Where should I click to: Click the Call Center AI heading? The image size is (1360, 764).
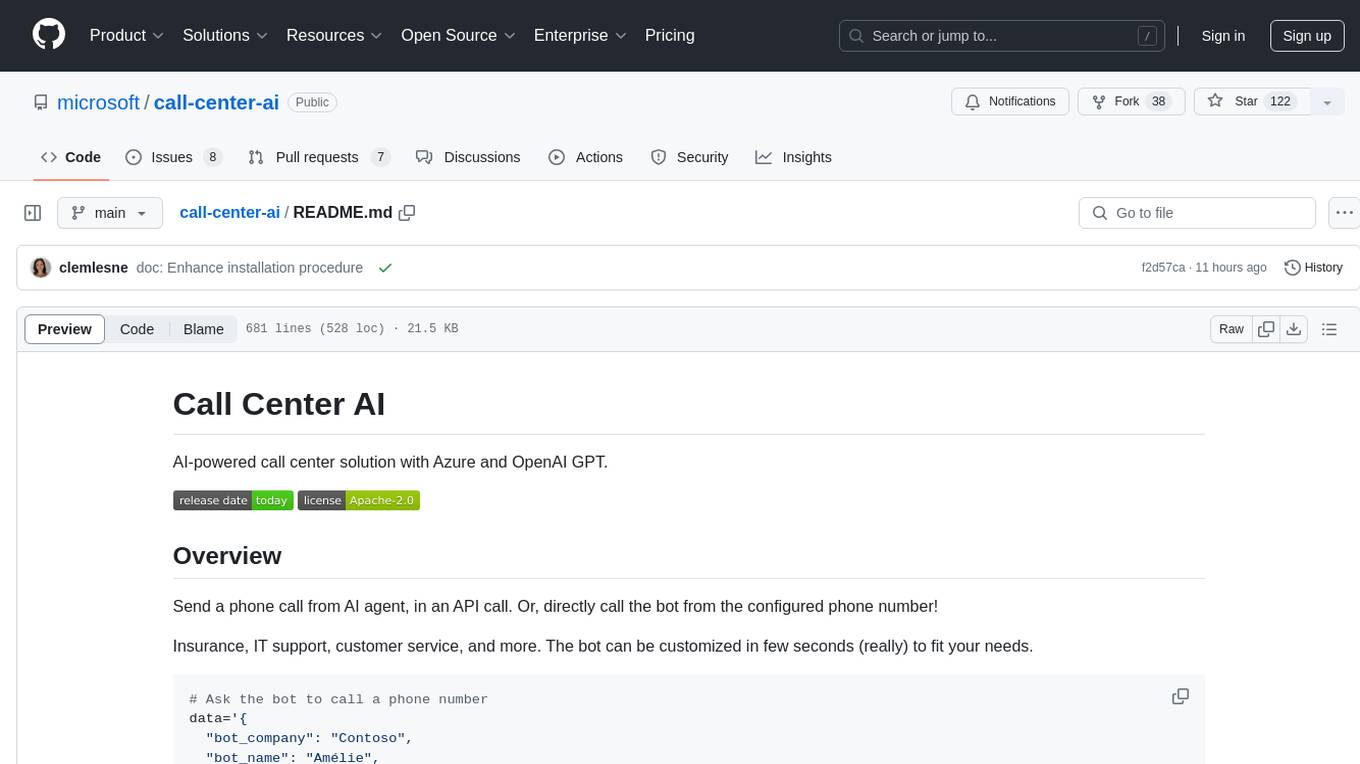[x=279, y=404]
